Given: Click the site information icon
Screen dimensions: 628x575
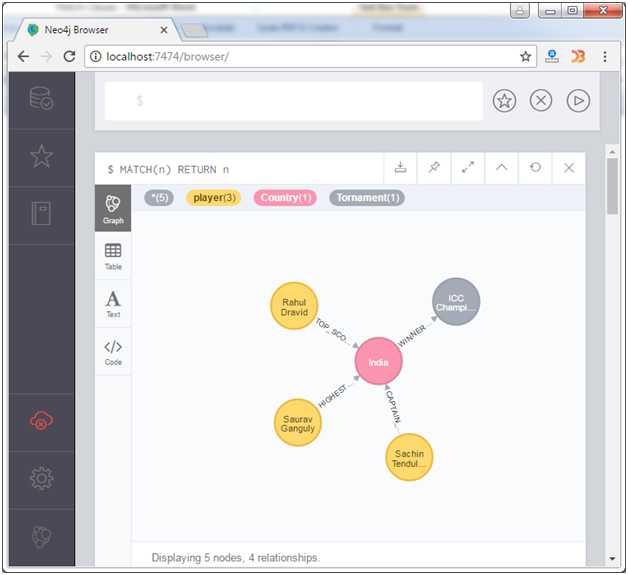Looking at the screenshot, I should click(x=96, y=56).
